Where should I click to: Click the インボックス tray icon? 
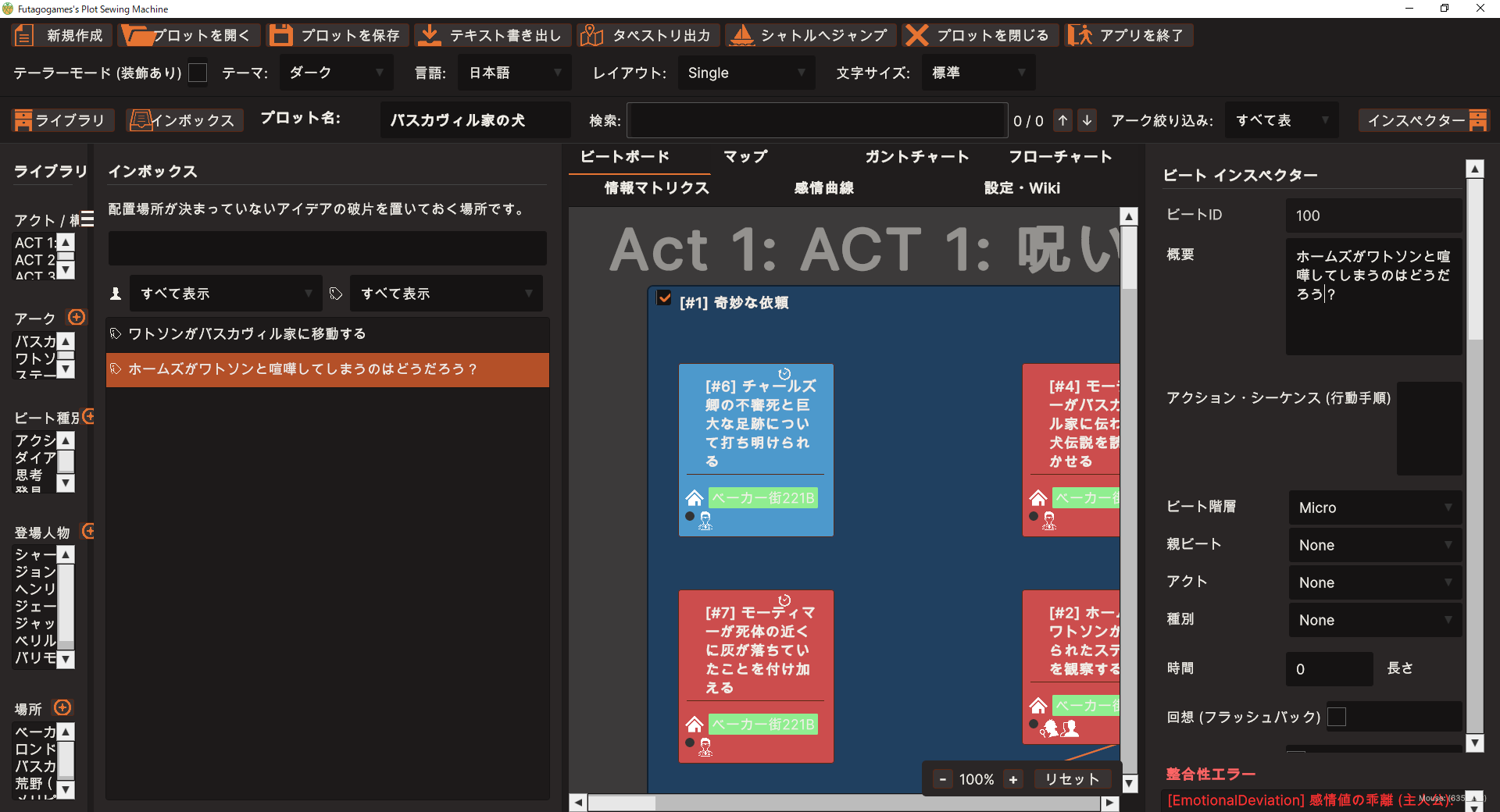click(x=141, y=120)
